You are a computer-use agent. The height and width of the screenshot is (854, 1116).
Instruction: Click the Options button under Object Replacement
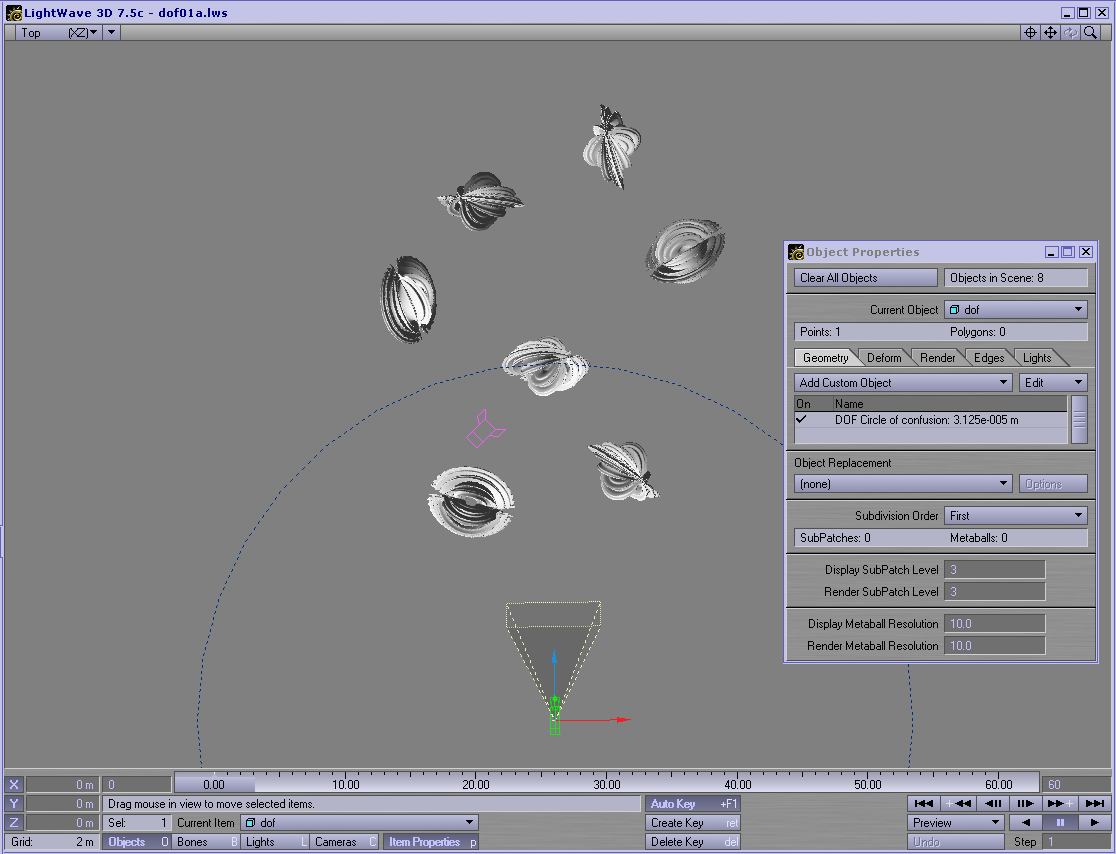(x=1053, y=484)
